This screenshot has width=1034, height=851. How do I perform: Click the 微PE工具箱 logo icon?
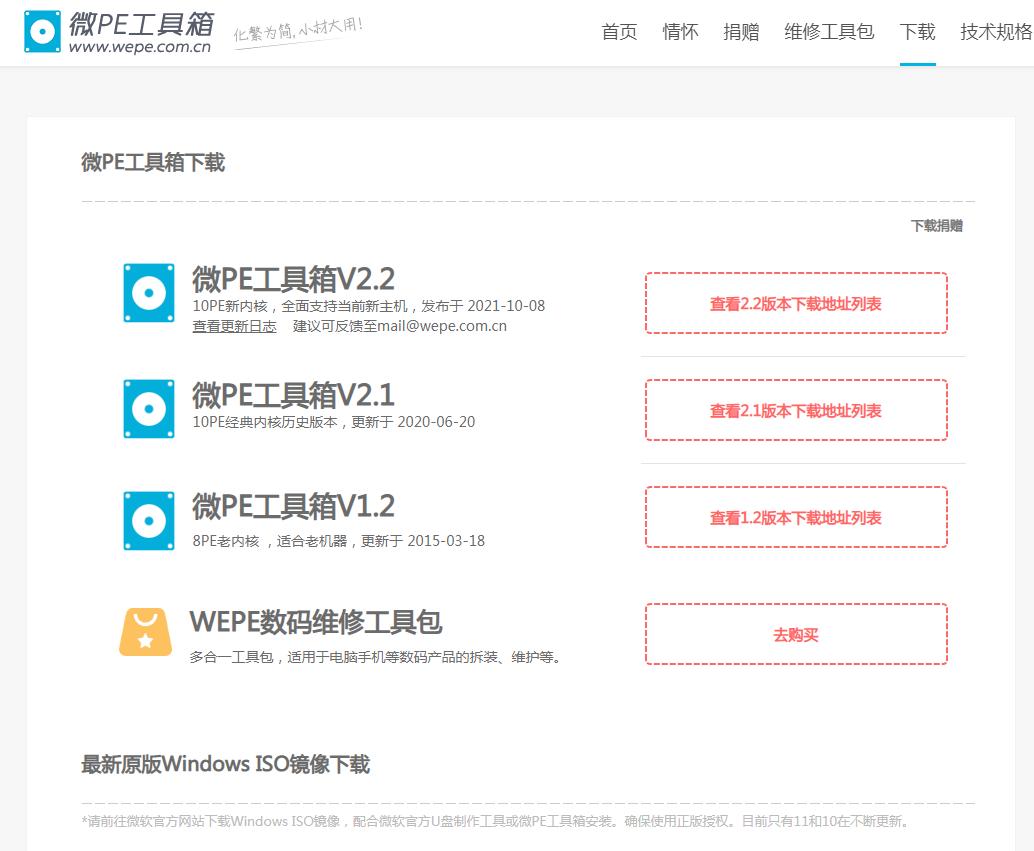pyautogui.click(x=42, y=31)
